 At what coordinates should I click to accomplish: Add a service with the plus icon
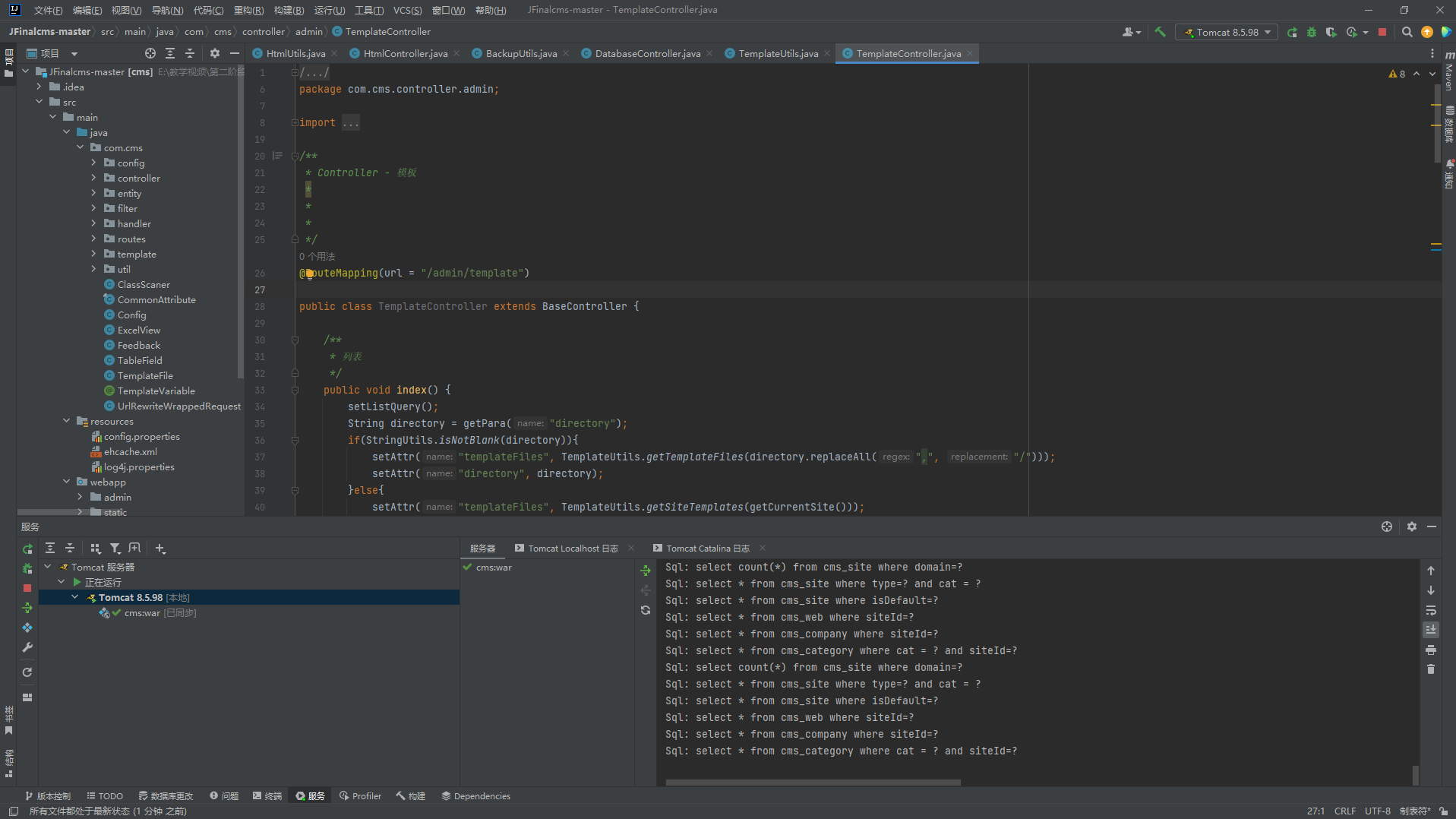tap(160, 548)
